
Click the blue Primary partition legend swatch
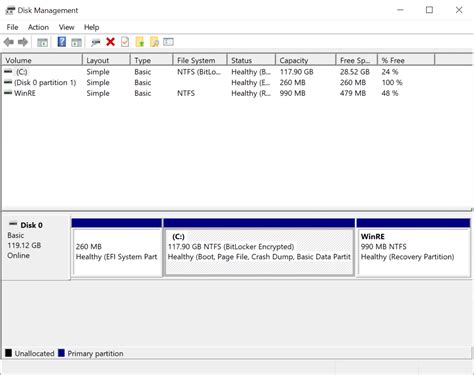pyautogui.click(x=61, y=353)
